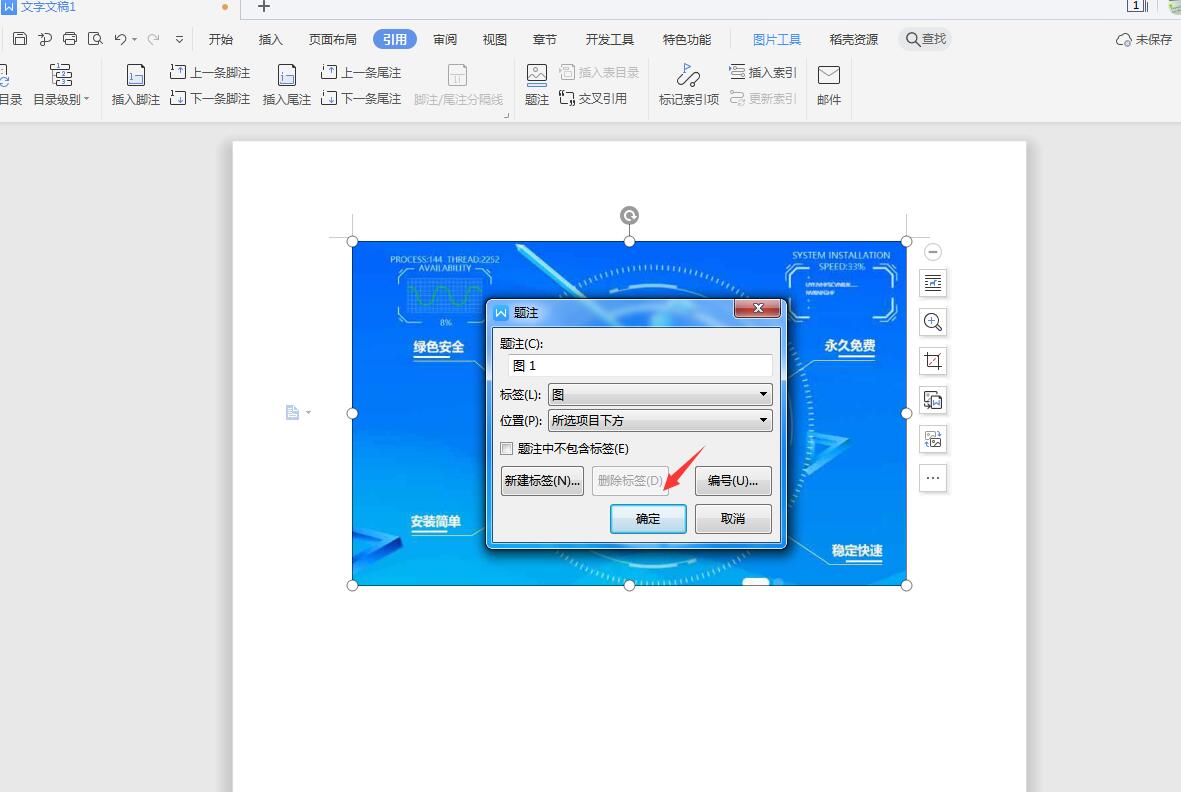Confirm the caption dialog with 确定
Viewport: 1181px width, 792px height.
pyautogui.click(x=648, y=518)
